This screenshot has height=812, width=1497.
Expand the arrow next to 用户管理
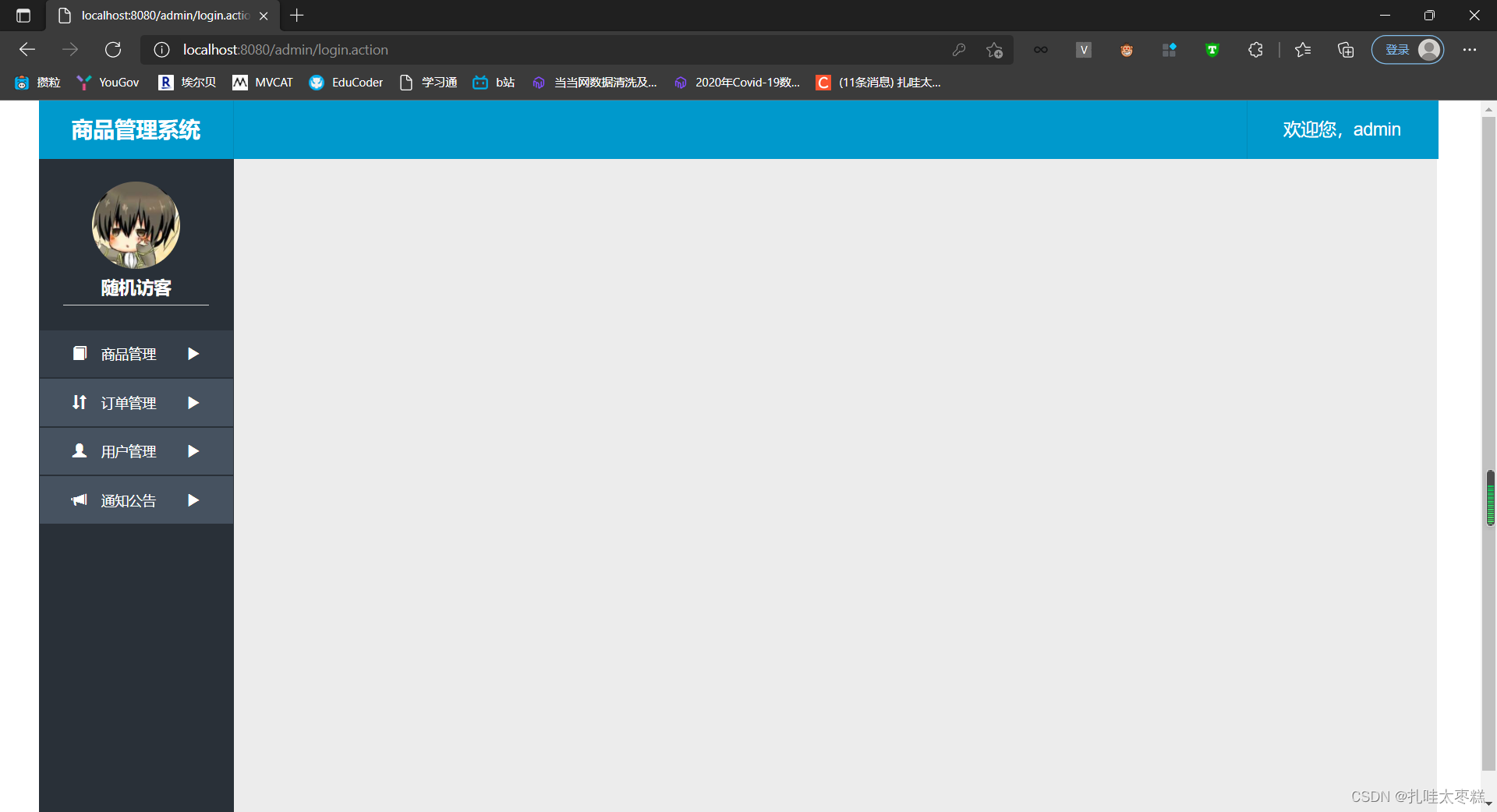pyautogui.click(x=193, y=451)
